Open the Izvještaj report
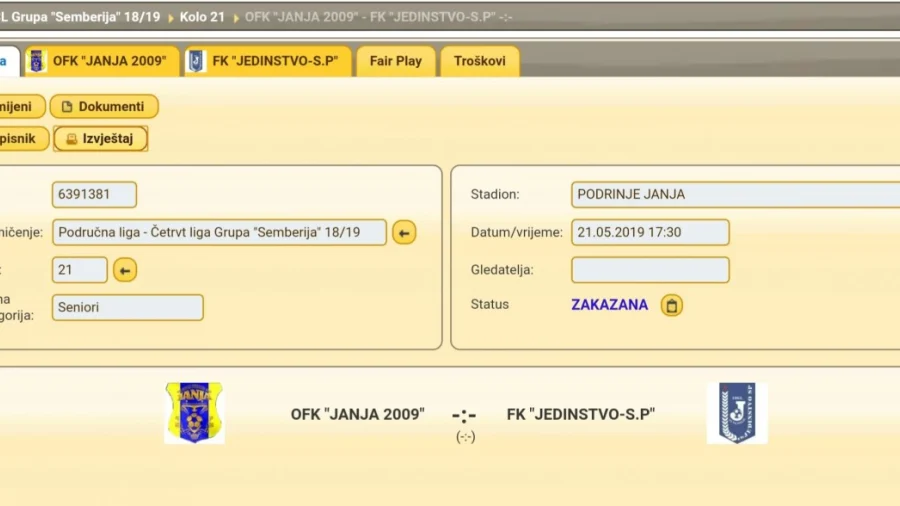 [100, 139]
